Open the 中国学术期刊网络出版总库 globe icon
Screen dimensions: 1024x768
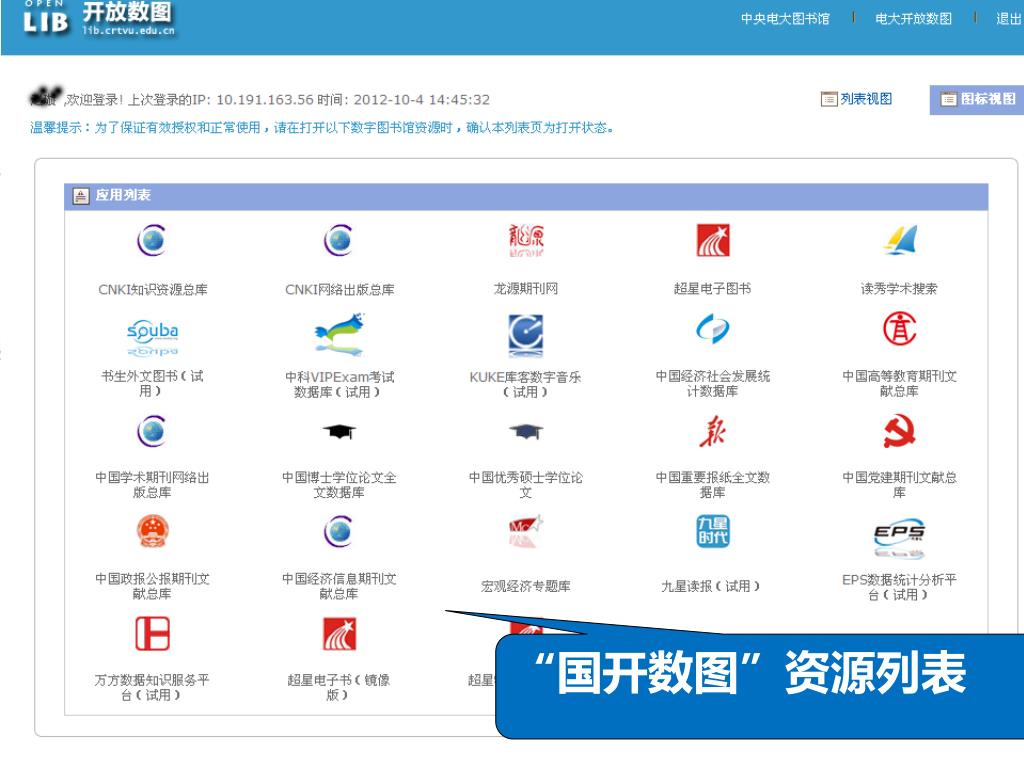[152, 431]
